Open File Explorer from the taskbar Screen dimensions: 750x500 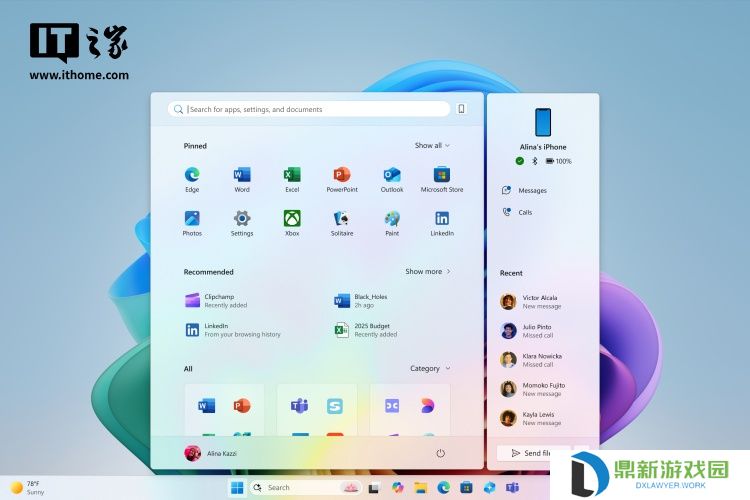pyautogui.click(x=420, y=488)
